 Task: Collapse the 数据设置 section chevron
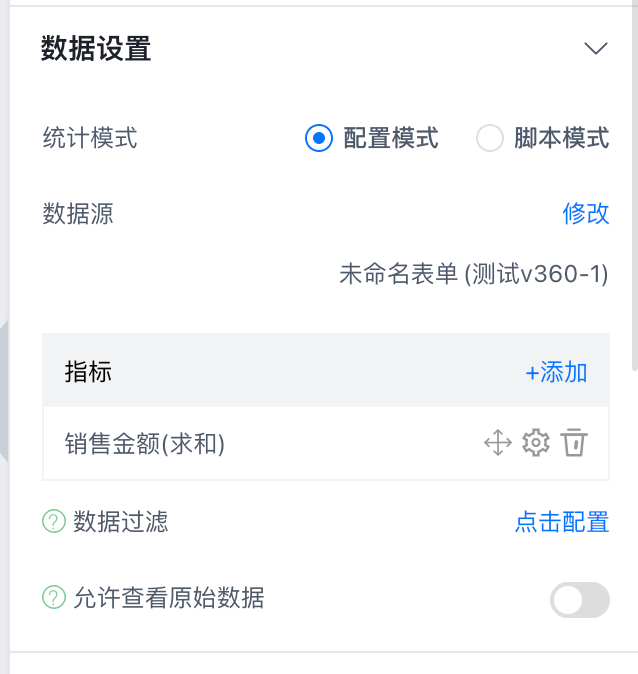(596, 49)
